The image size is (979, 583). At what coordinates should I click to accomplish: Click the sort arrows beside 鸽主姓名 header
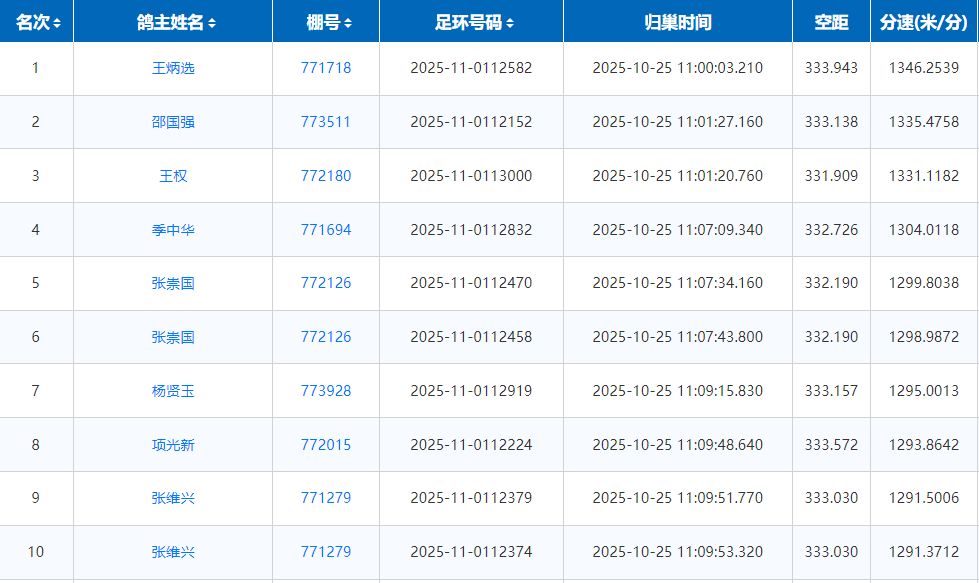click(x=212, y=23)
